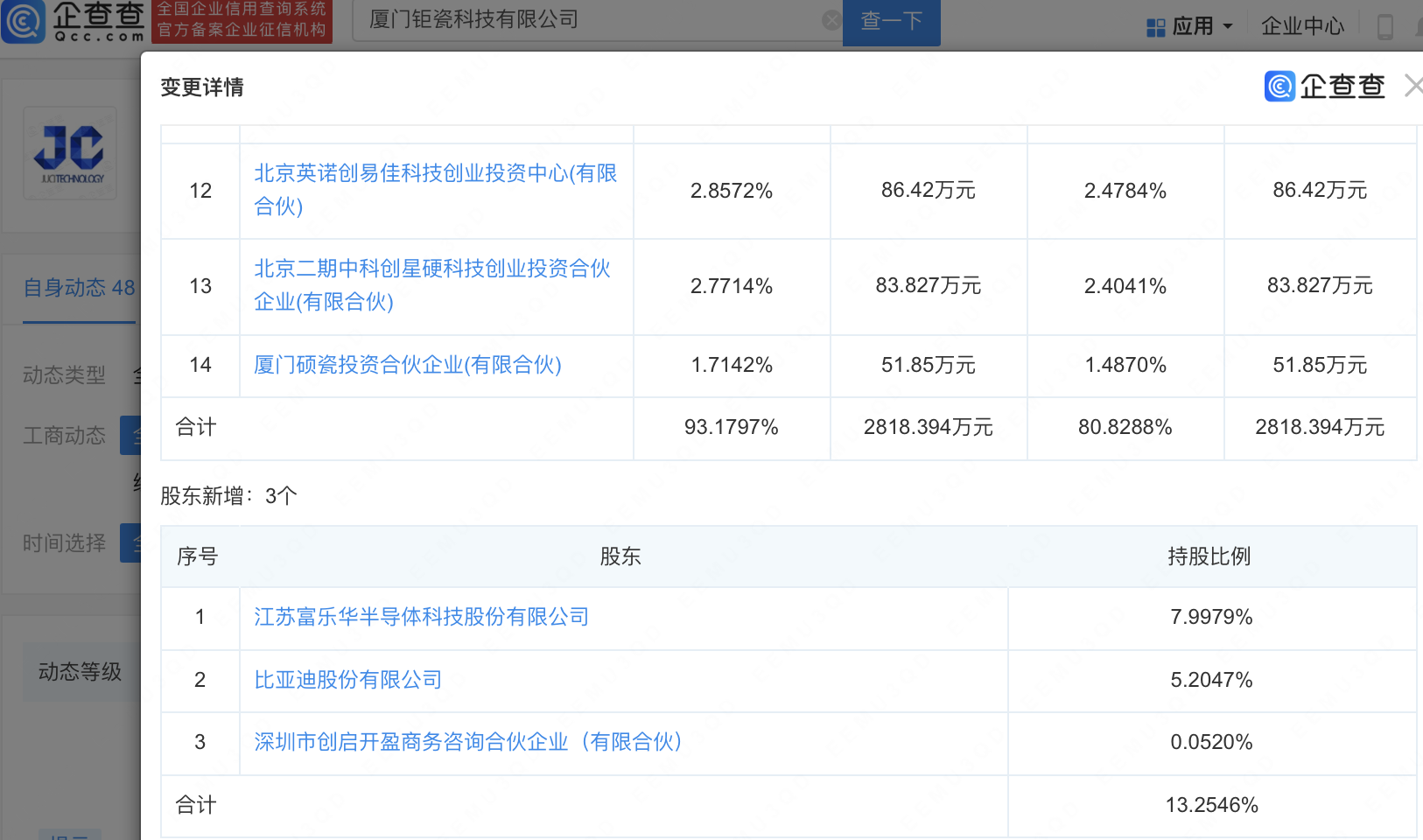Click the 全国企业信用查询系统 banner badge
The image size is (1423, 840).
[x=242, y=20]
